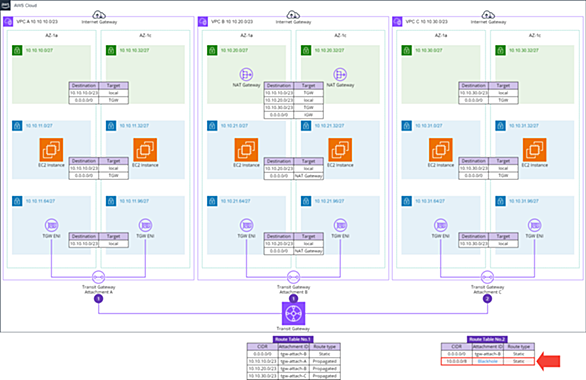Click the Internet Gateway icon above VPC C
Image resolution: width=586 pixels, height=380 pixels.
tap(488, 15)
